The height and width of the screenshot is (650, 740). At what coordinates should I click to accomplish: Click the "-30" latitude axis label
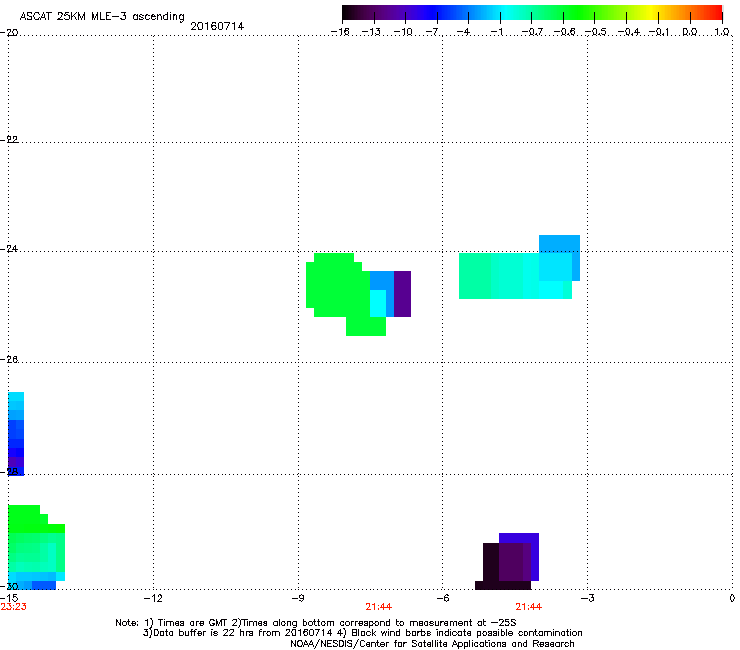[x=10, y=586]
